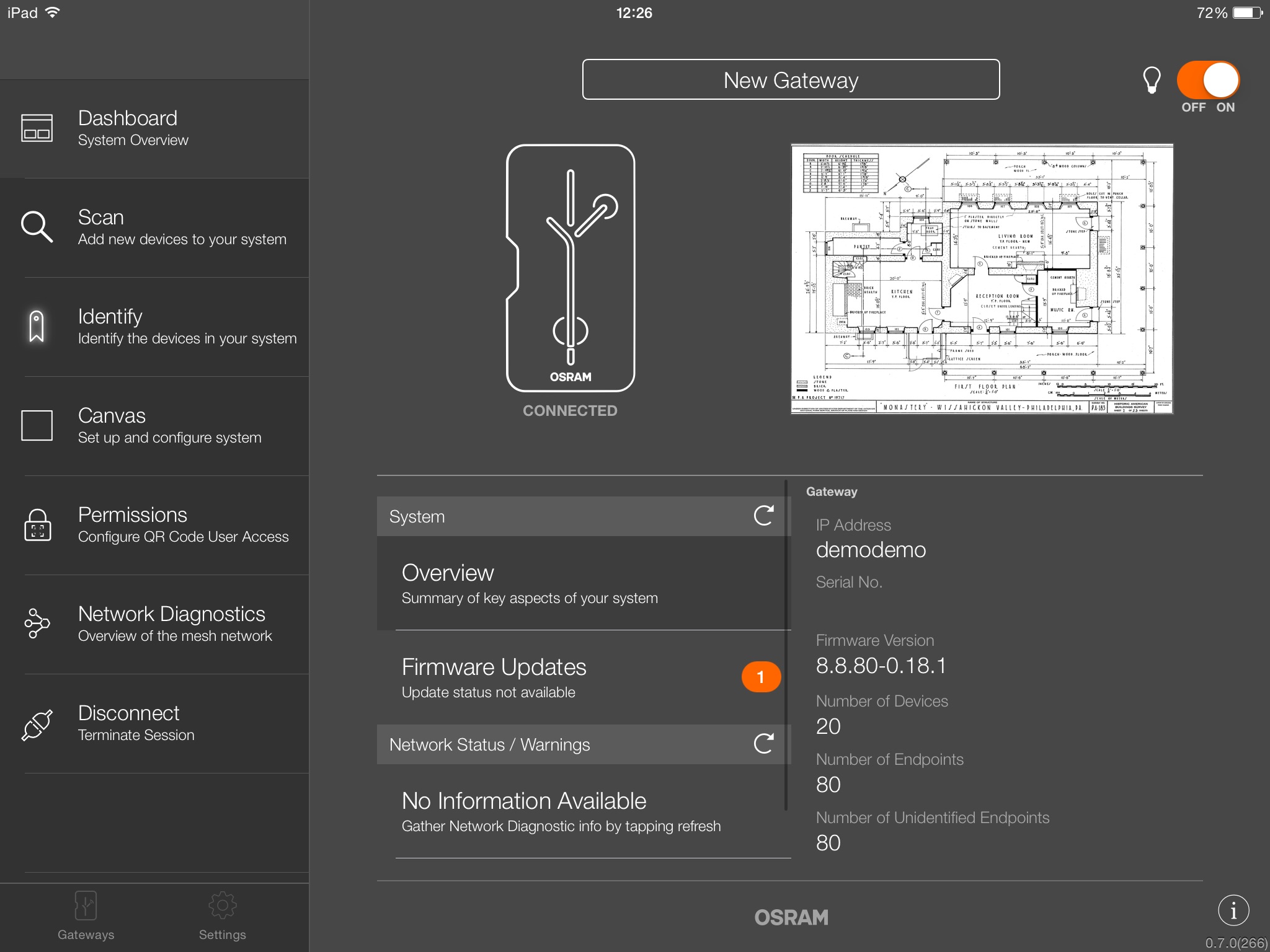The height and width of the screenshot is (952, 1270).
Task: Refresh the Network Status diagnostics panel
Action: (762, 744)
